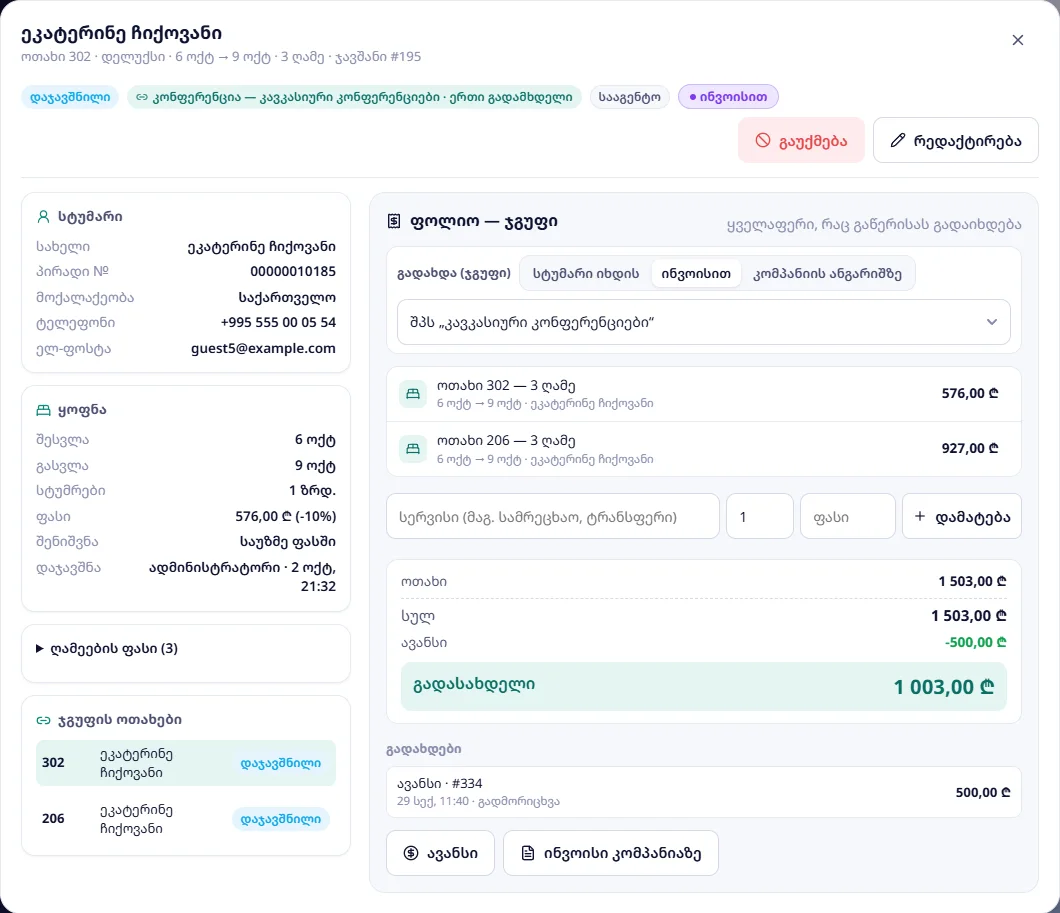Click the email guest5@example.com

click(263, 349)
